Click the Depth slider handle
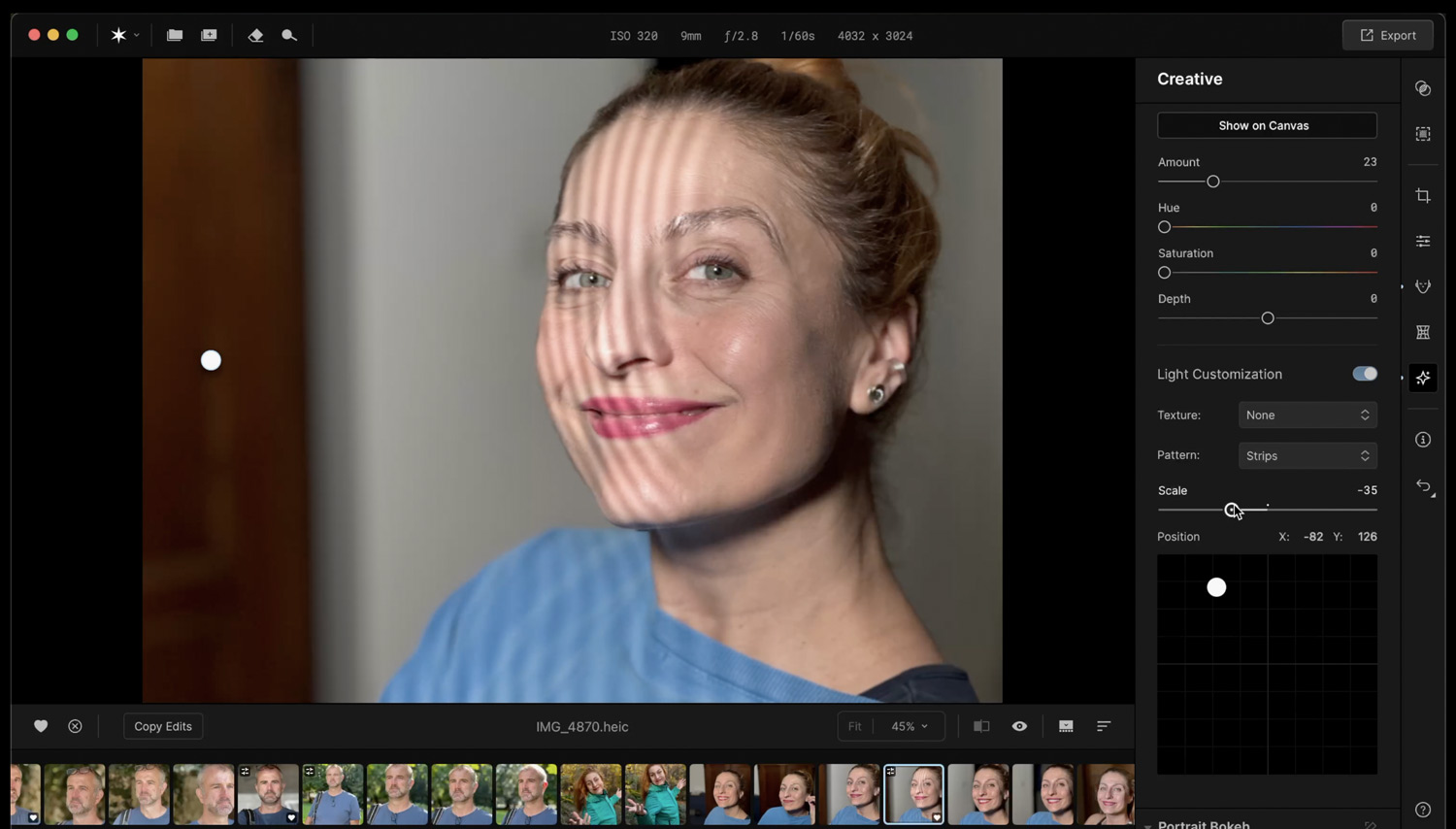Viewport: 1456px width, 829px height. (x=1267, y=318)
